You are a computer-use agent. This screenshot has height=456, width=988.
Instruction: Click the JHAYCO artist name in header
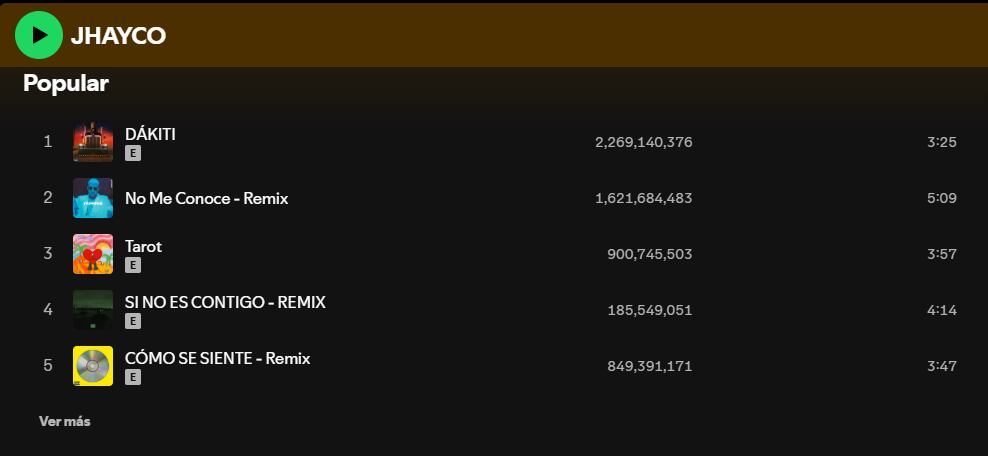pyautogui.click(x=118, y=36)
